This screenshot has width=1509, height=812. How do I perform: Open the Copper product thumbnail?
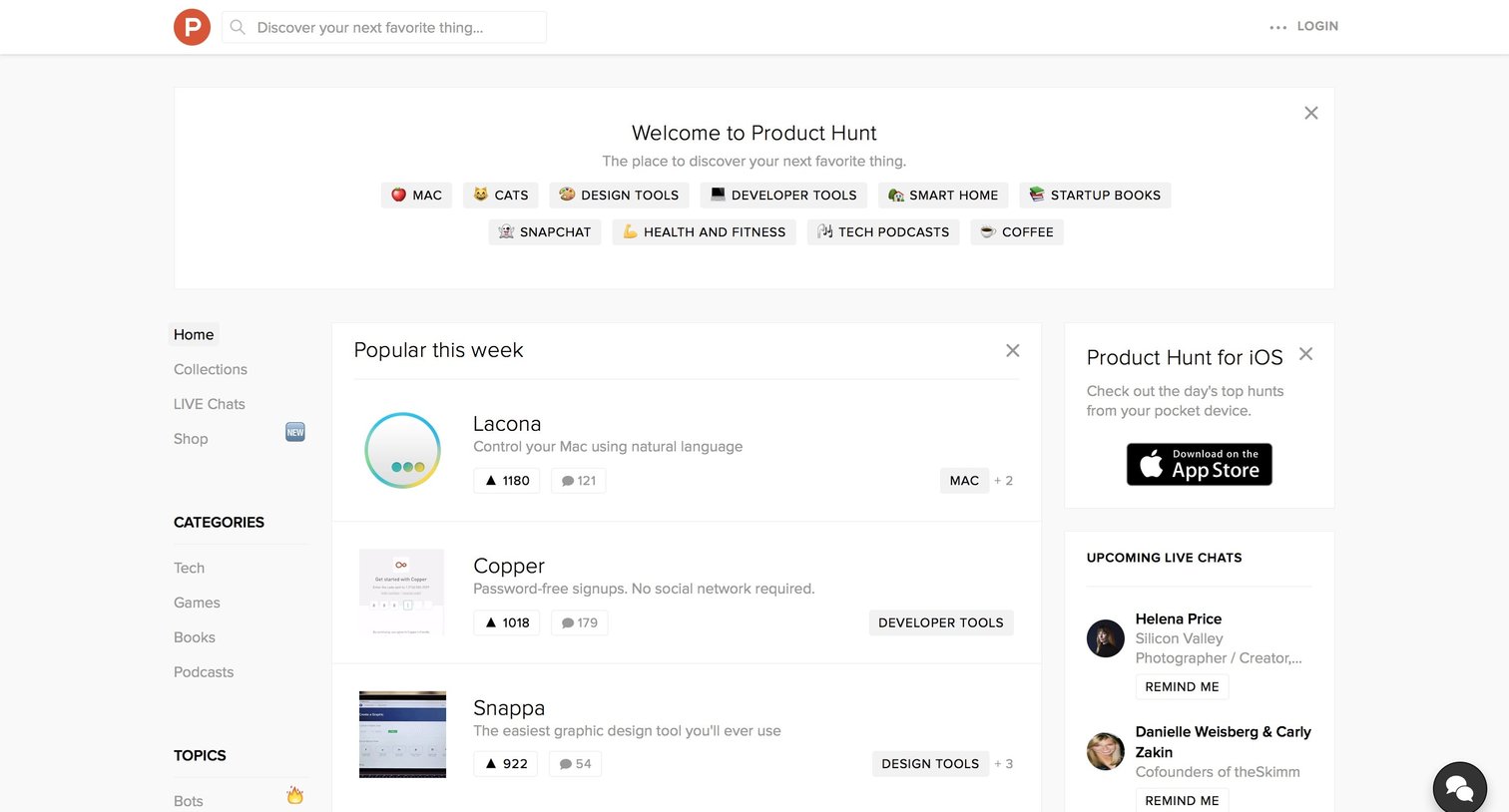coord(401,593)
